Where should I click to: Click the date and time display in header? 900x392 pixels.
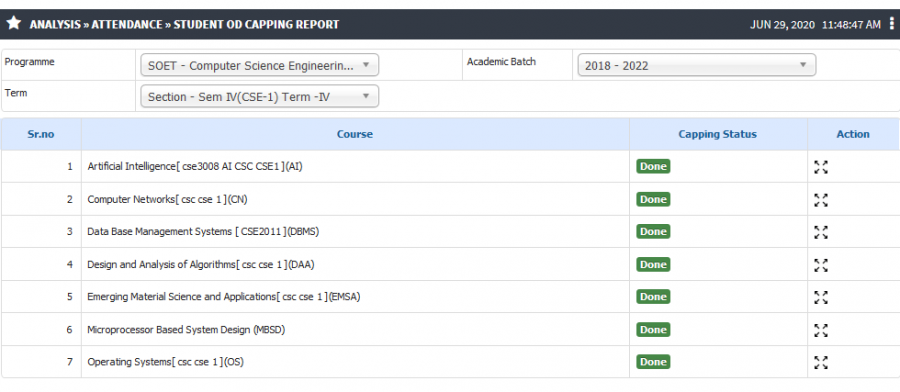(x=815, y=25)
